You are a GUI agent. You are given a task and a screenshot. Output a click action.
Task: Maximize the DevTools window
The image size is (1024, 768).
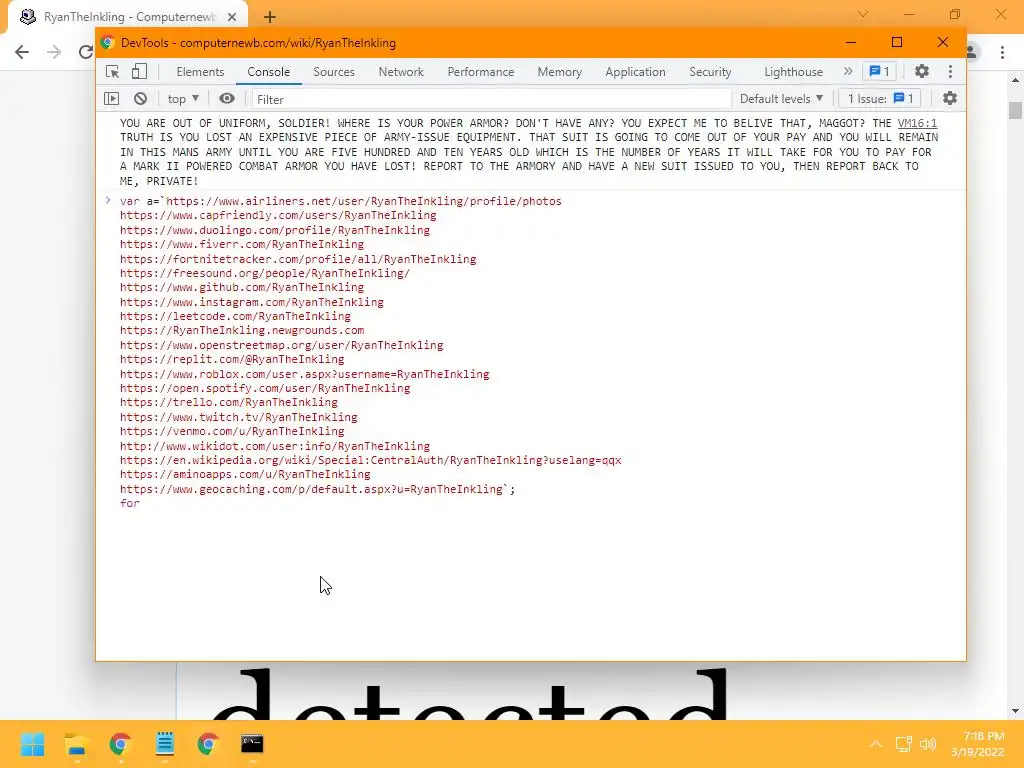pyautogui.click(x=897, y=42)
